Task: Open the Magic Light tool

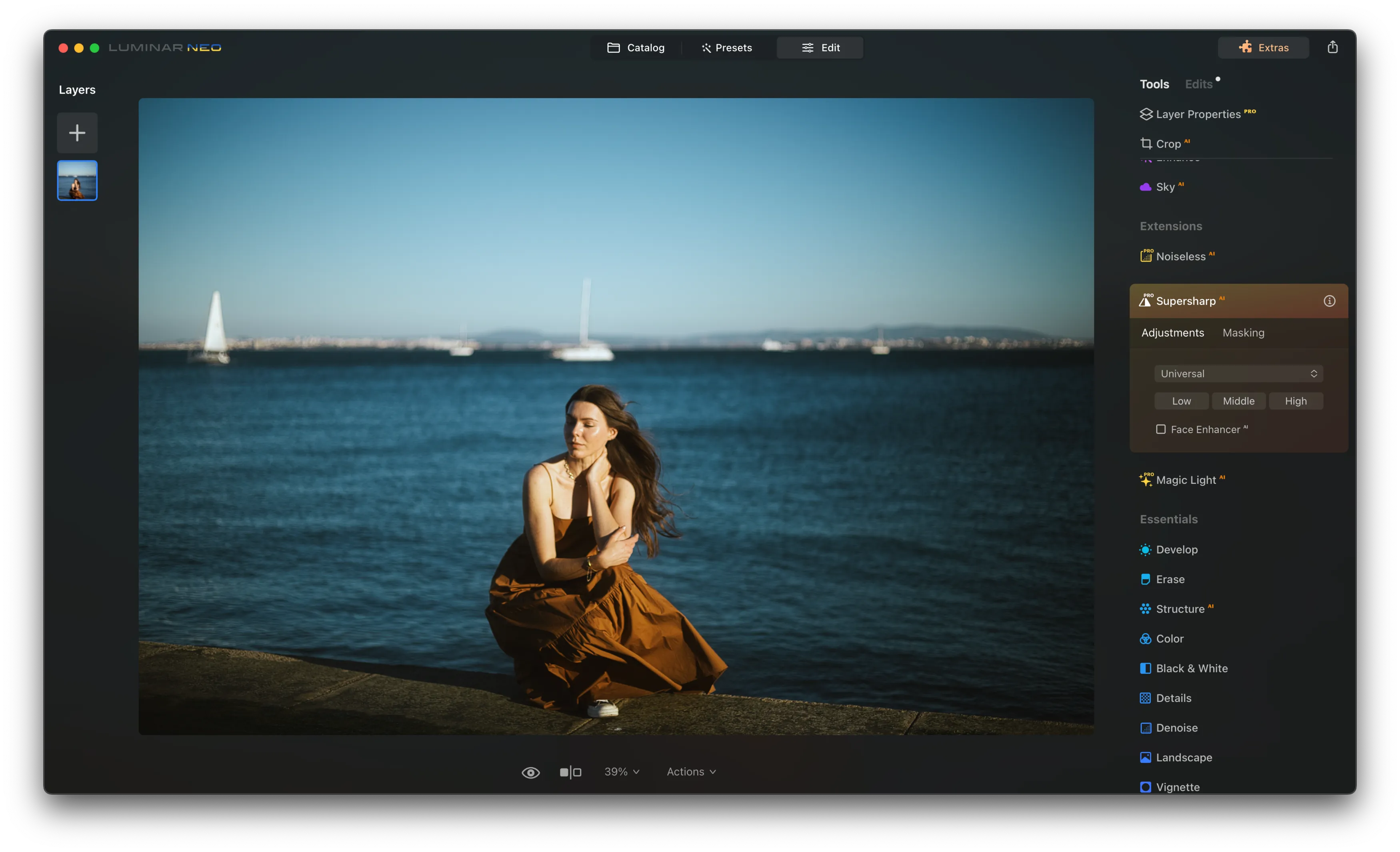Action: (1185, 480)
